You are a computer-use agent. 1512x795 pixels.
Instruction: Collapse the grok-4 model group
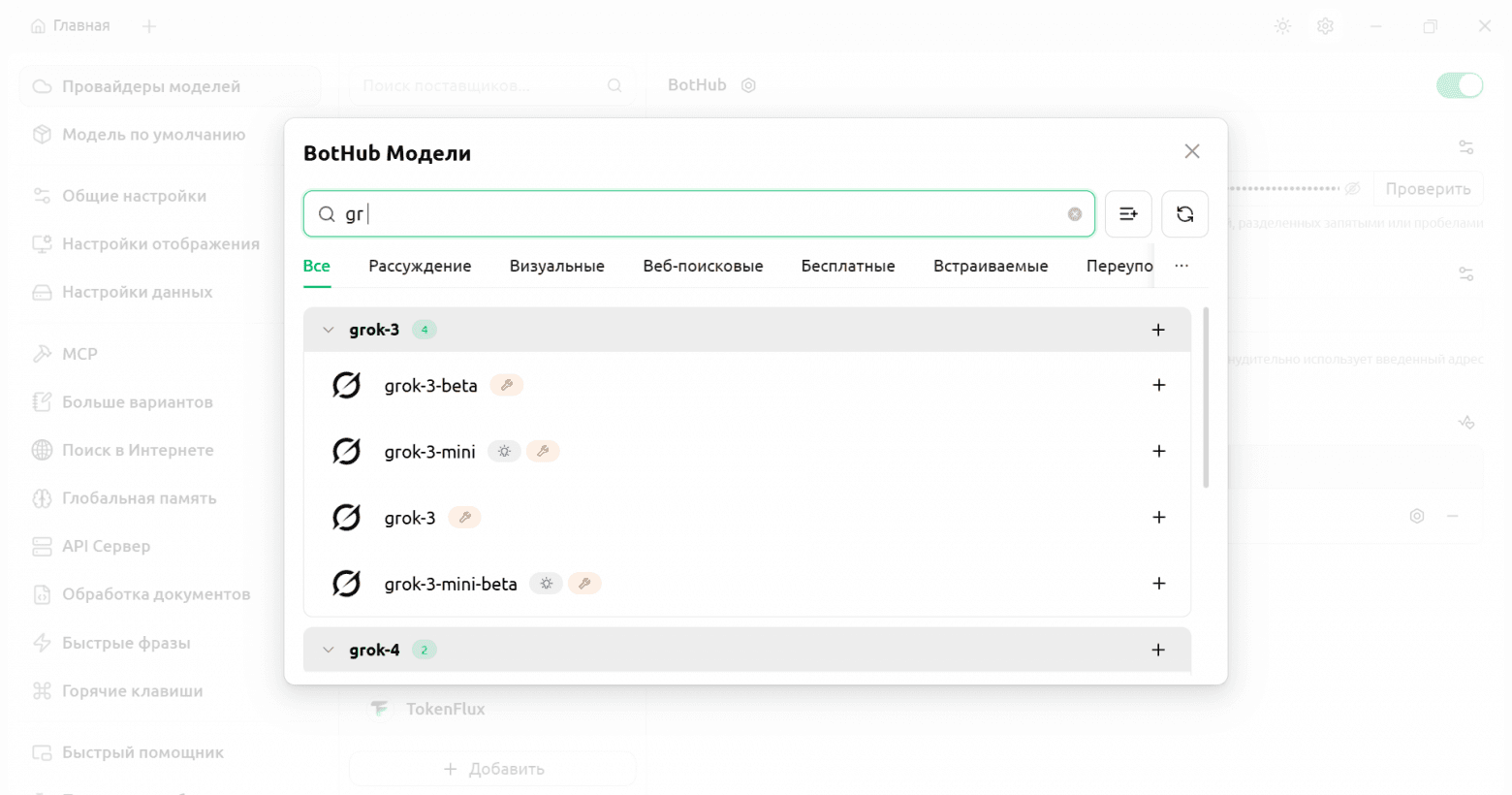pos(329,650)
